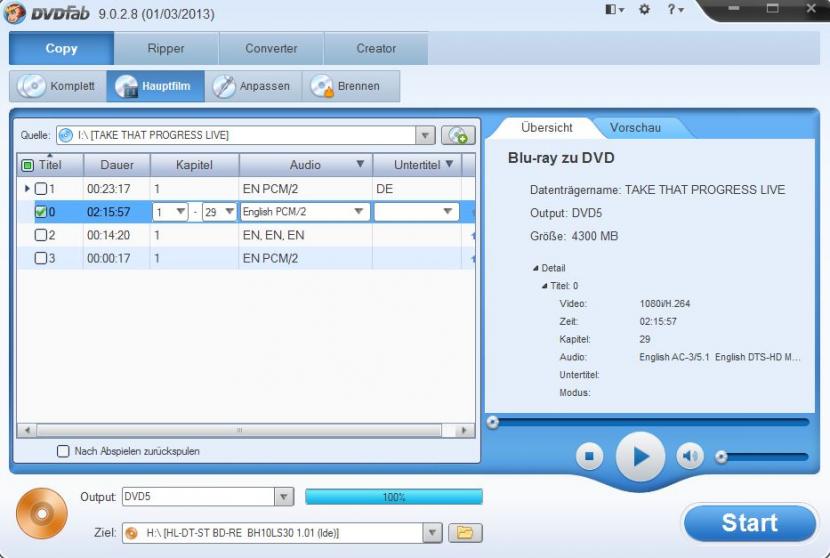Select the Hauptfilm copy mode

[155, 86]
